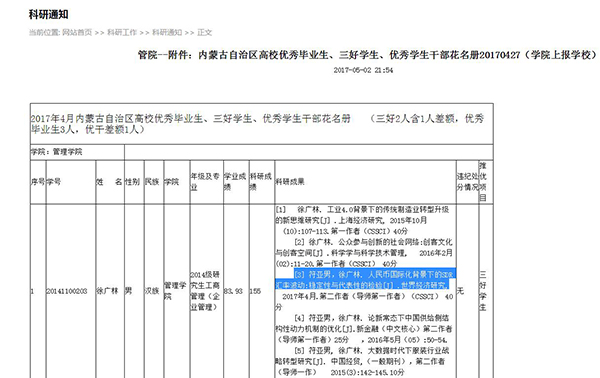Click publication [2] about 公众参与创新
The width and height of the screenshot is (600, 378).
click(364, 253)
